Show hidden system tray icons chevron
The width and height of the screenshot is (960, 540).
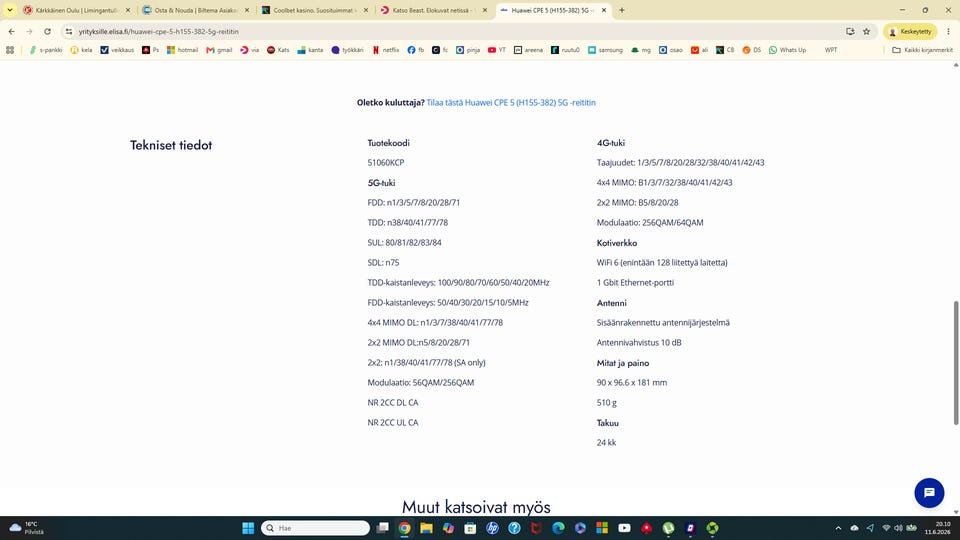(838, 528)
